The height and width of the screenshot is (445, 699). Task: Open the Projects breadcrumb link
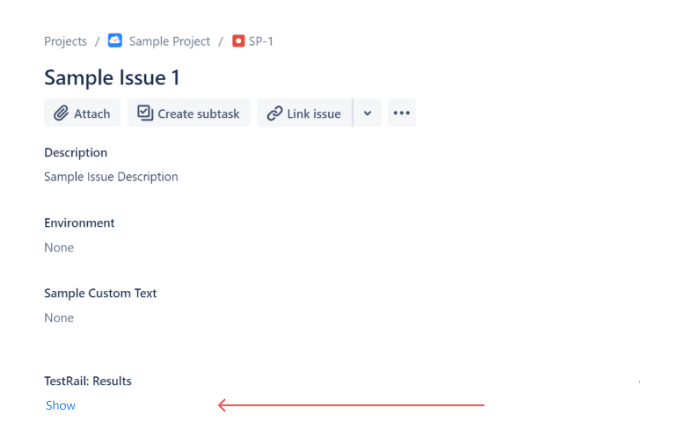tap(65, 41)
